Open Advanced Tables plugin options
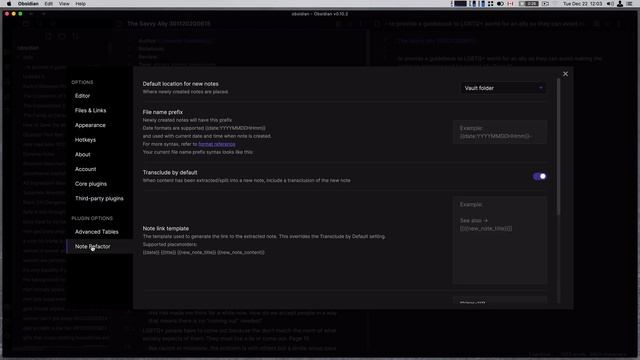640x360 pixels. point(97,232)
